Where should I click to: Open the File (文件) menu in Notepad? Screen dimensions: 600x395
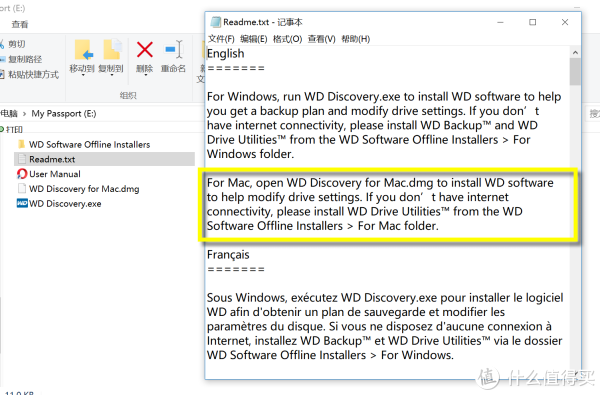coord(221,39)
